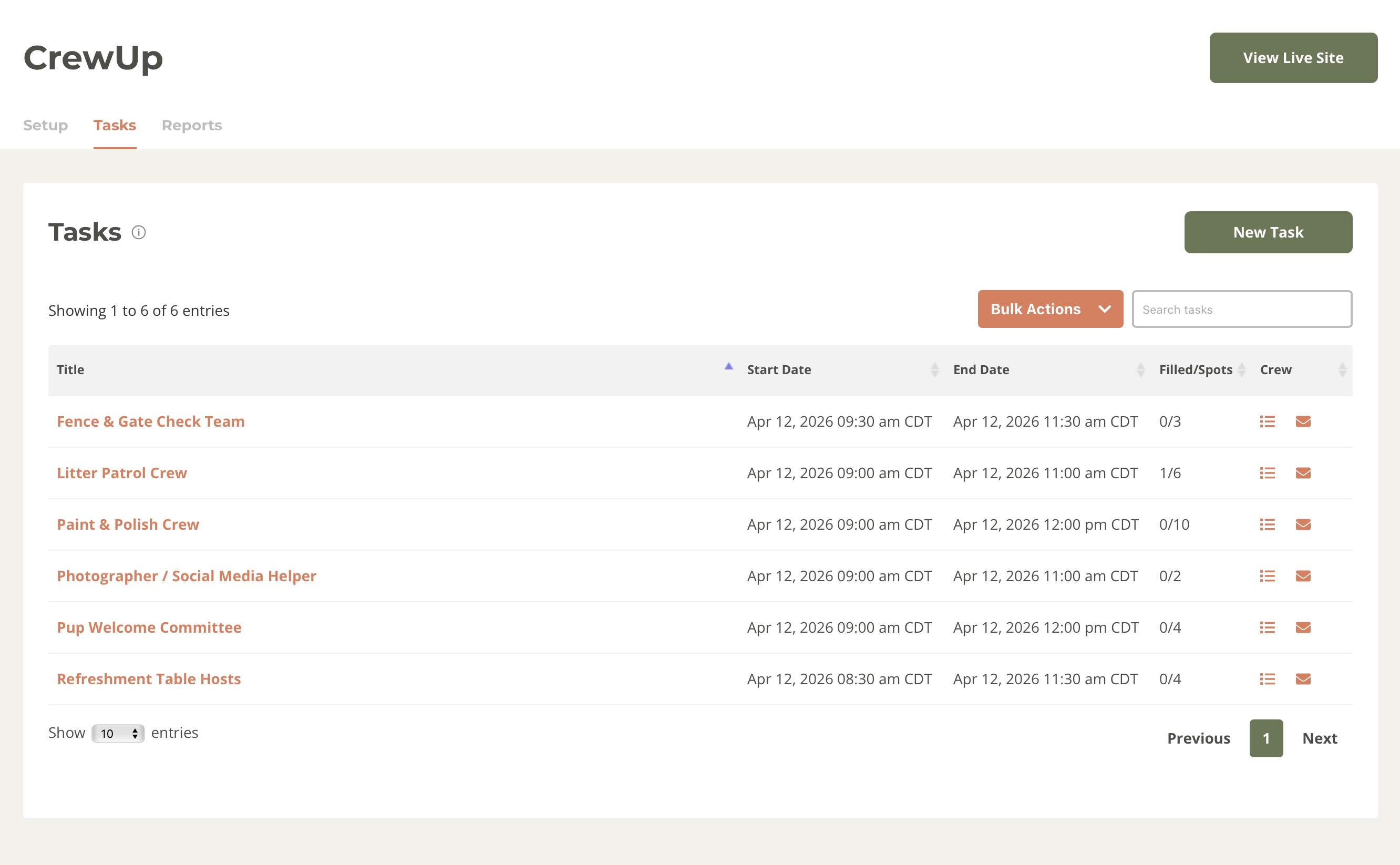Click the New Task button
1400x865 pixels.
click(x=1268, y=232)
